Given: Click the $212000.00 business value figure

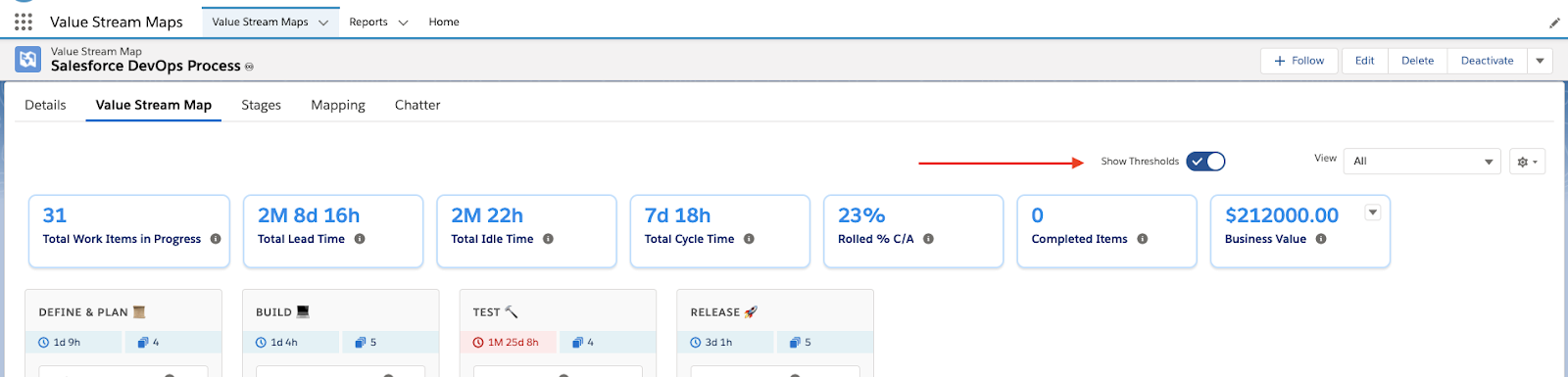Looking at the screenshot, I should (x=1282, y=215).
